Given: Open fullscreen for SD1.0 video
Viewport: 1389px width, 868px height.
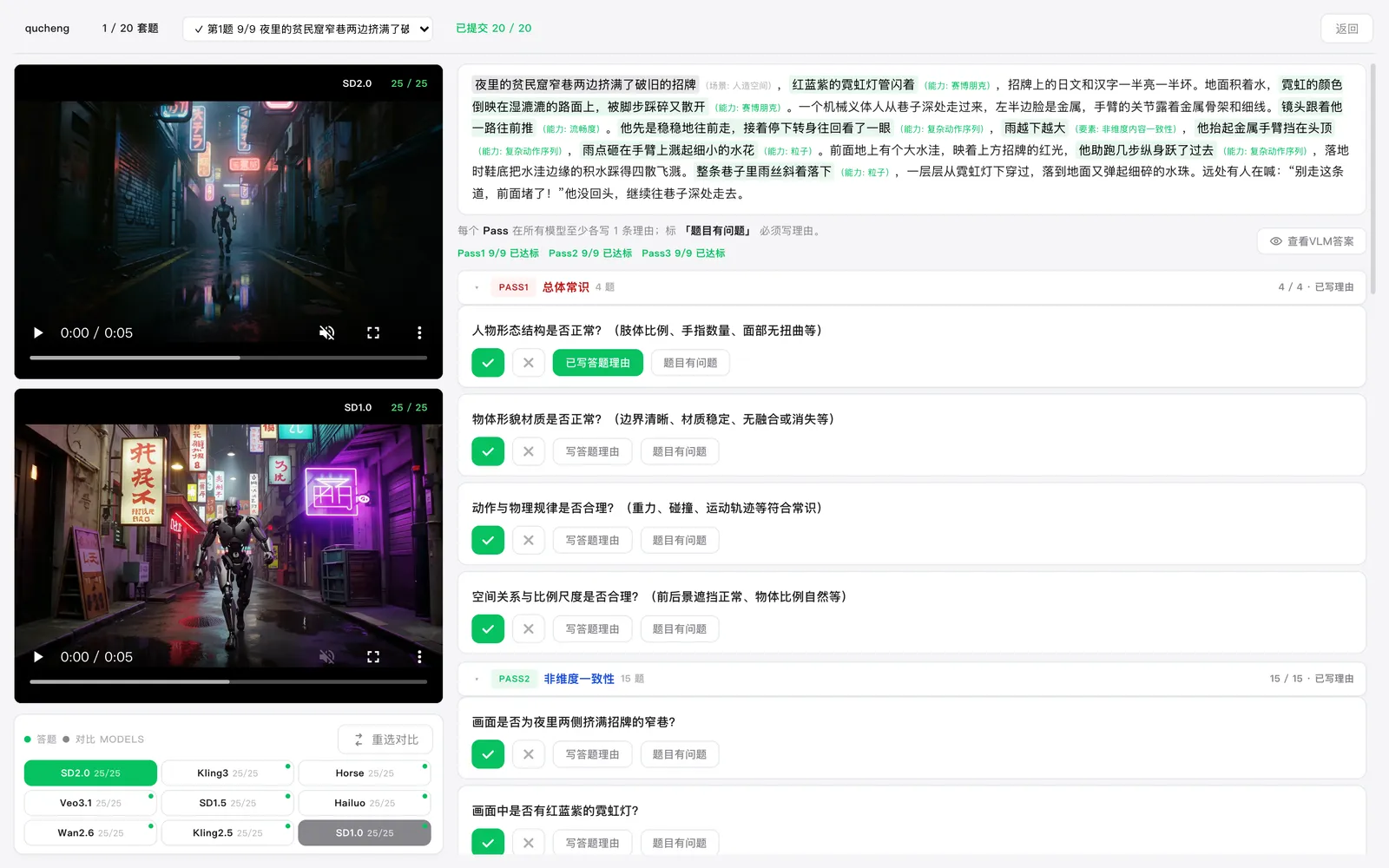Looking at the screenshot, I should point(373,657).
